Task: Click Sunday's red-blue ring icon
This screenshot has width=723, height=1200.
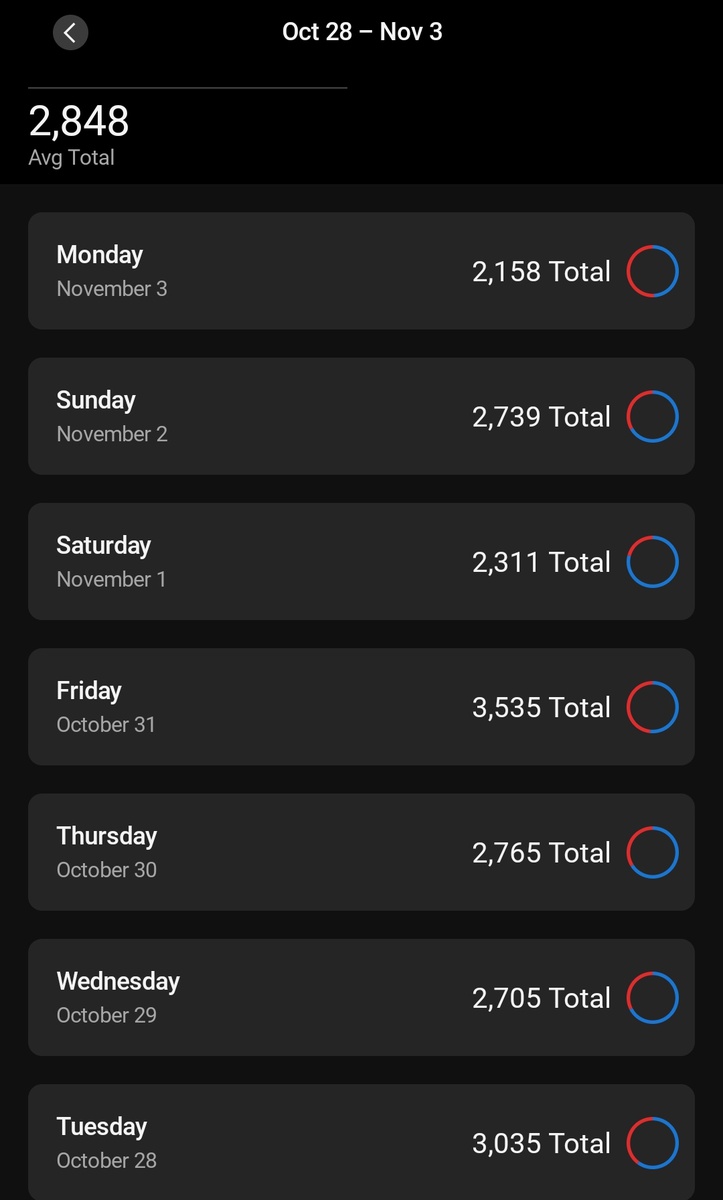Action: 652,417
